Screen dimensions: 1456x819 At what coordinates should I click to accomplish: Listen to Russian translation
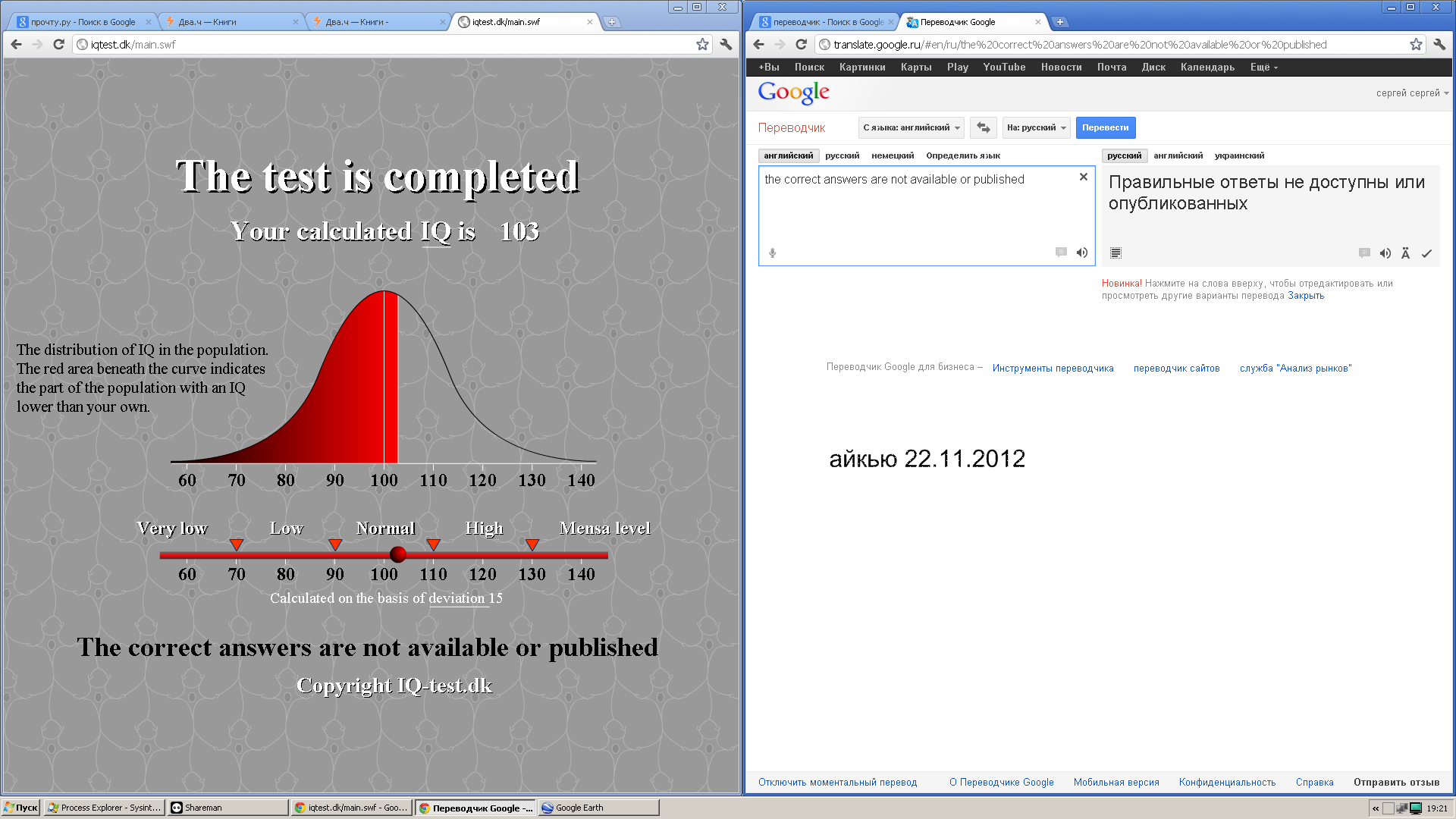(x=1385, y=253)
